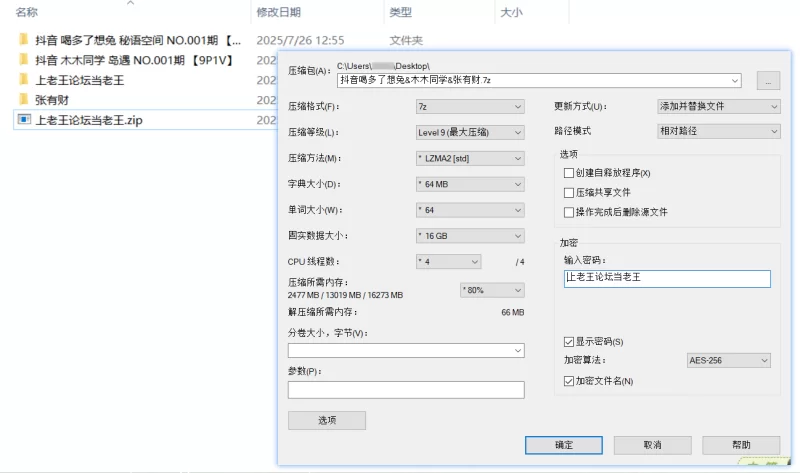Expand the 压缩等级 Level 9 dropdown
Image resolution: width=800 pixels, height=473 pixels.
coord(470,133)
